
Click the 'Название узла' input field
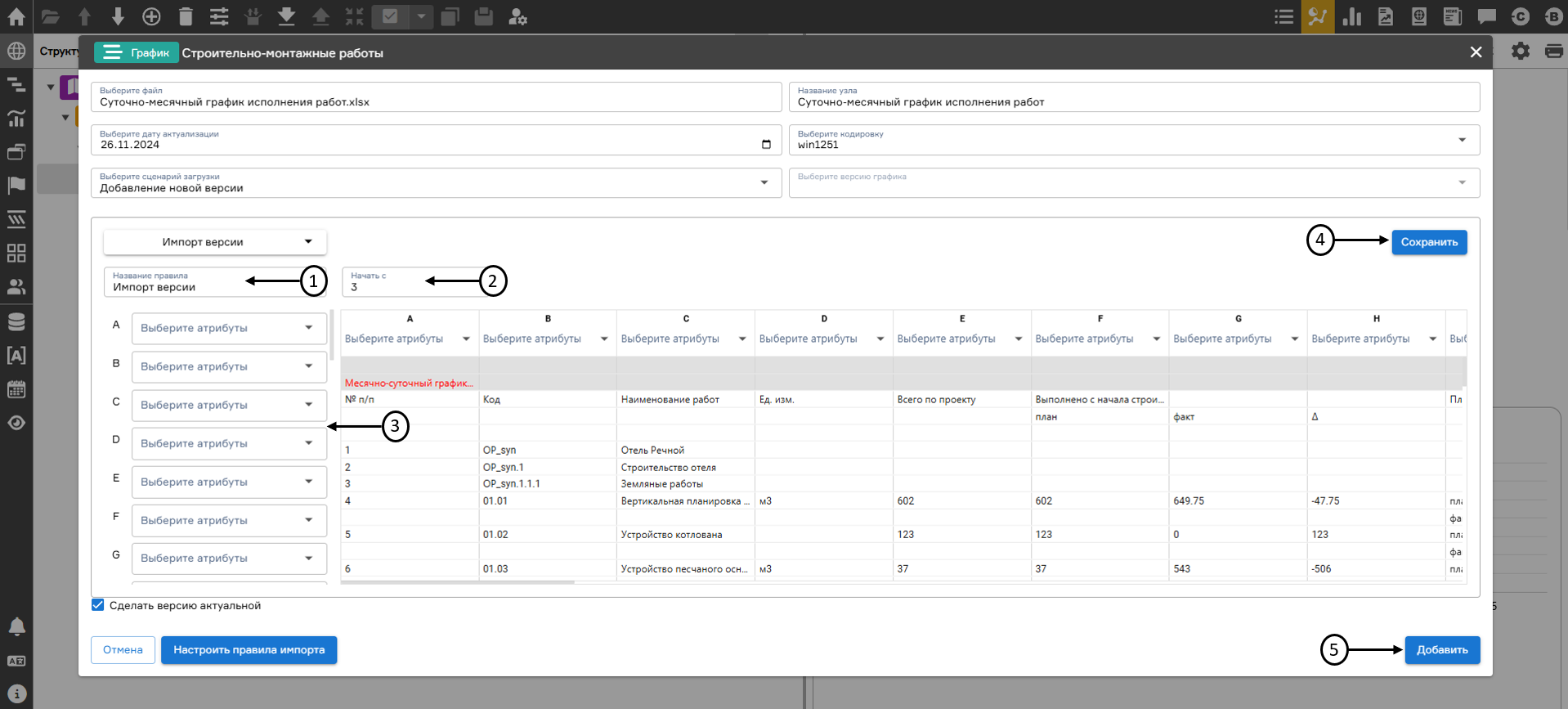click(1134, 96)
